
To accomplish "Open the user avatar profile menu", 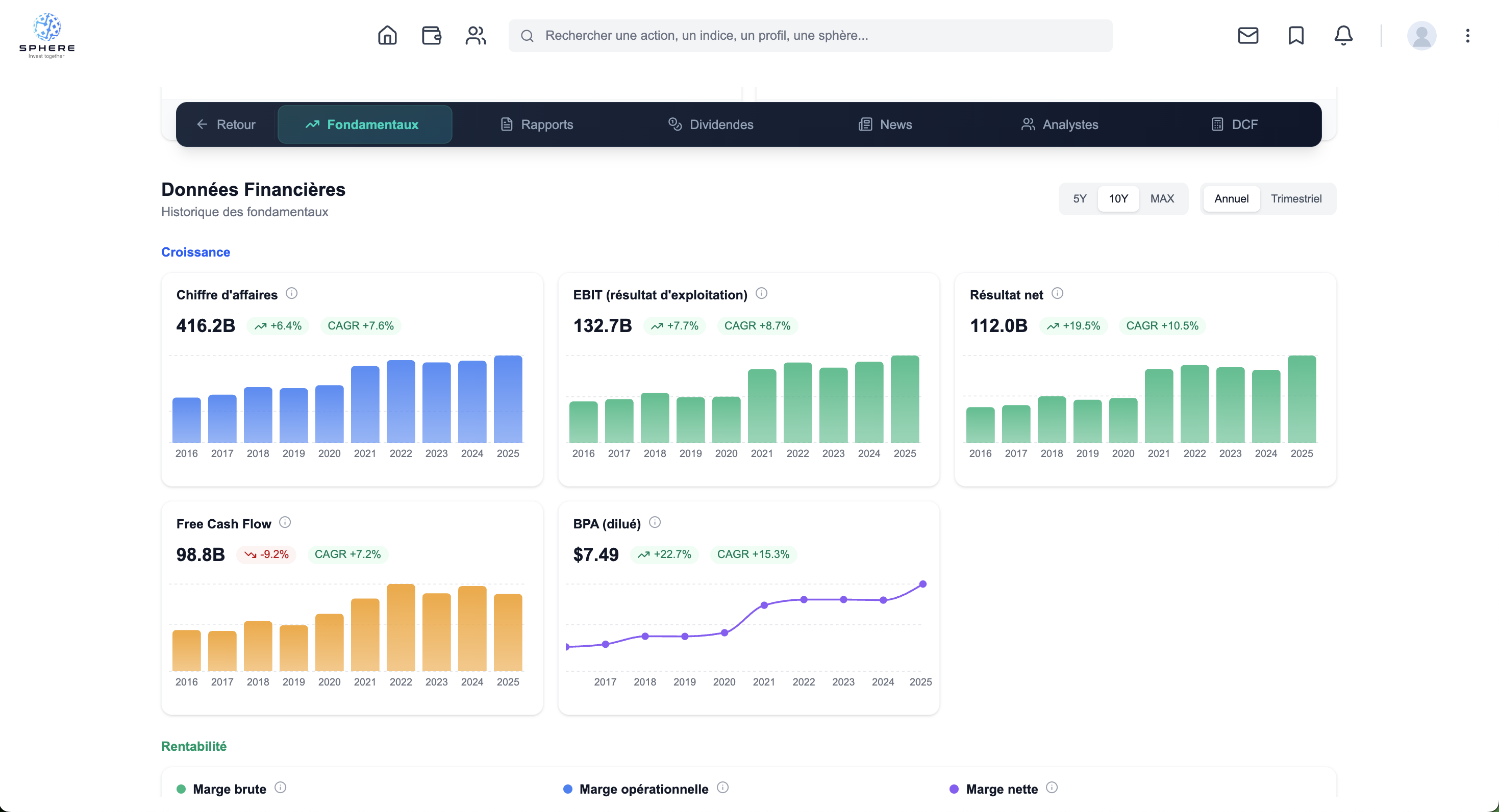I will [1421, 36].
